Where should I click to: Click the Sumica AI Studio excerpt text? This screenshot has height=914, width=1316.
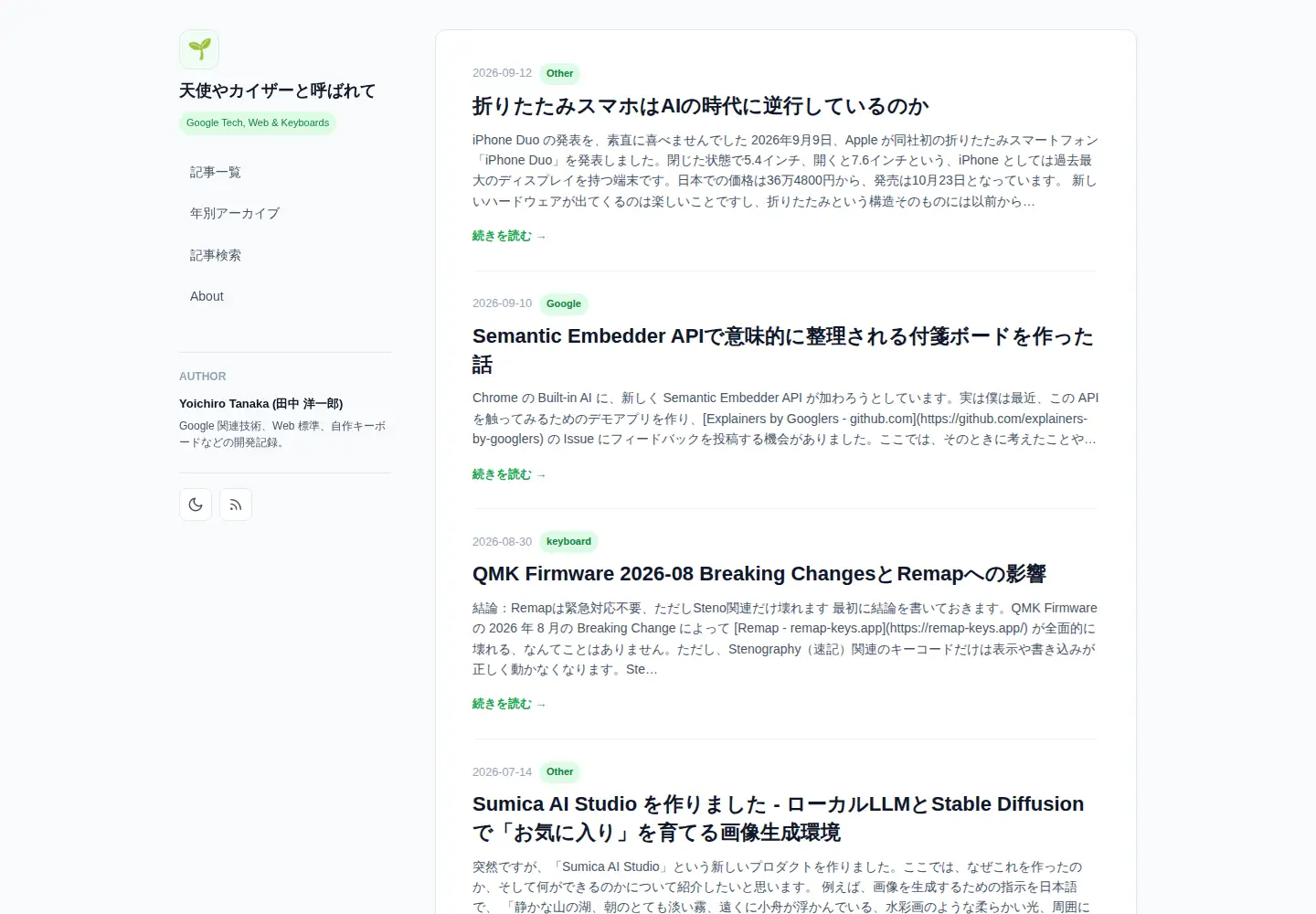(782, 887)
